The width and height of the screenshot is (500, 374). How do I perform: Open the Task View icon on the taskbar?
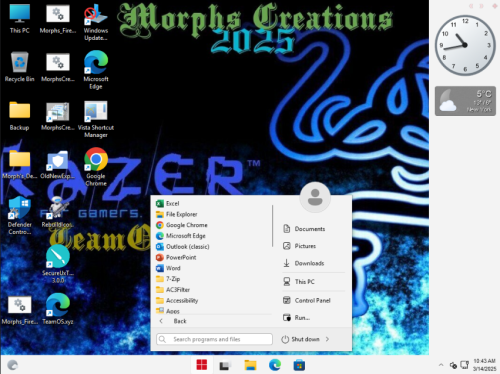225,365
